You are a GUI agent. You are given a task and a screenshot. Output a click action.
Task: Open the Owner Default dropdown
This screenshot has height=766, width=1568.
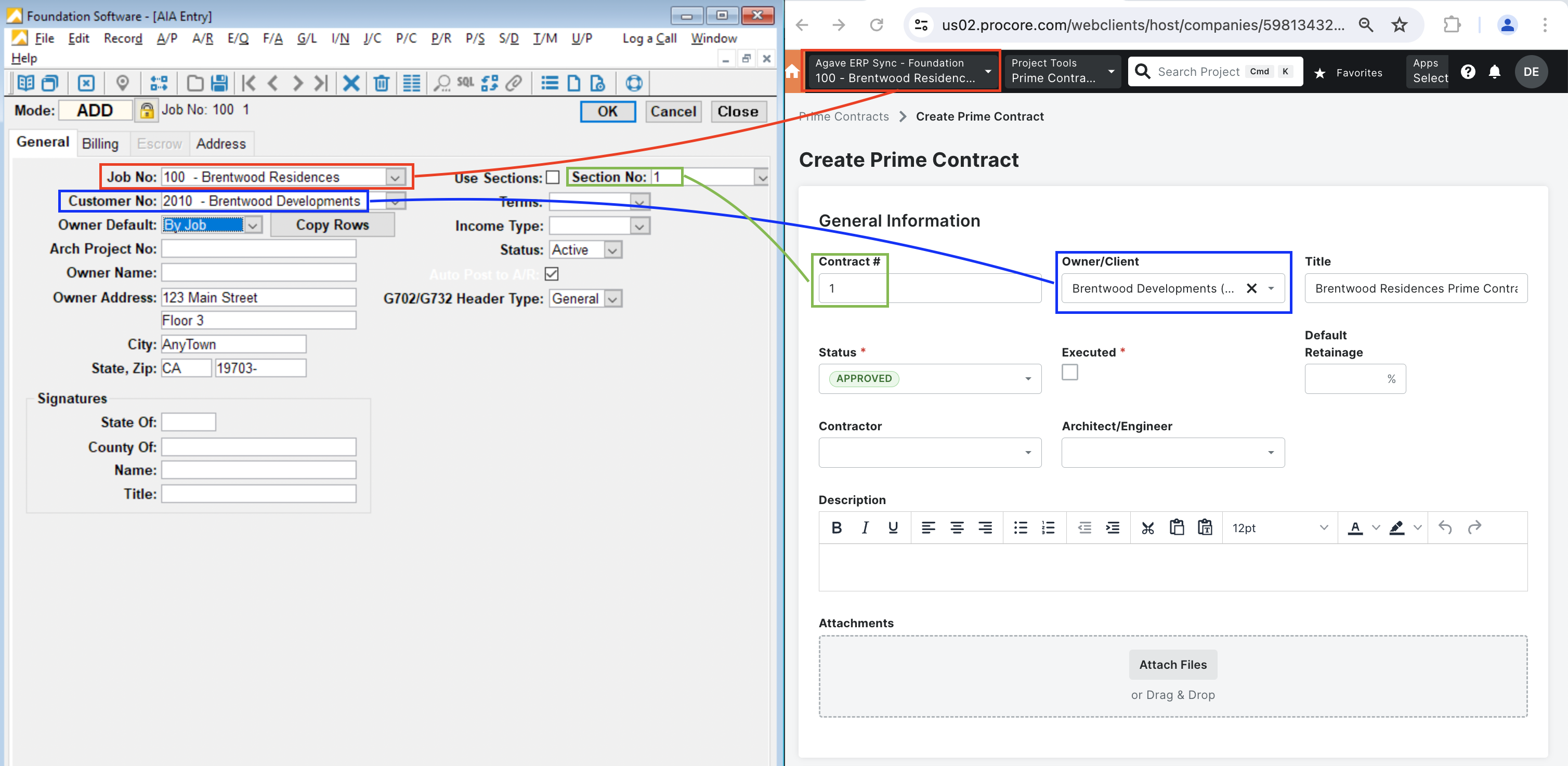253,225
